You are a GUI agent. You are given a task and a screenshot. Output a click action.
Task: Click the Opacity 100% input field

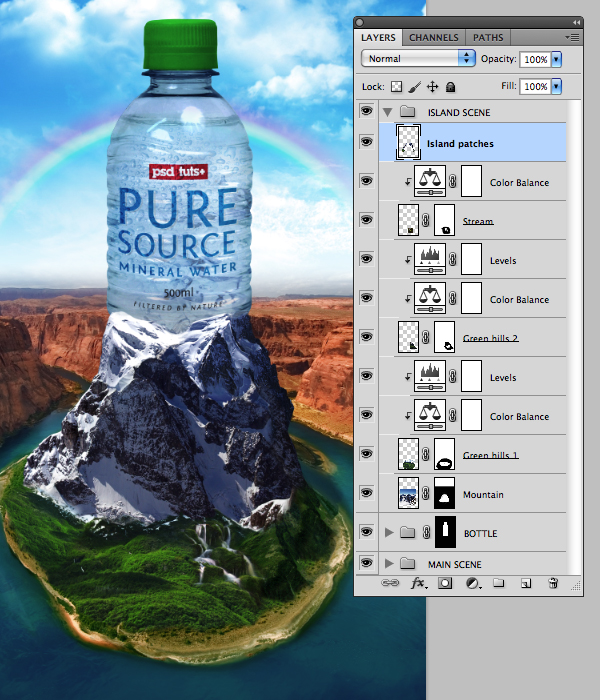click(535, 59)
